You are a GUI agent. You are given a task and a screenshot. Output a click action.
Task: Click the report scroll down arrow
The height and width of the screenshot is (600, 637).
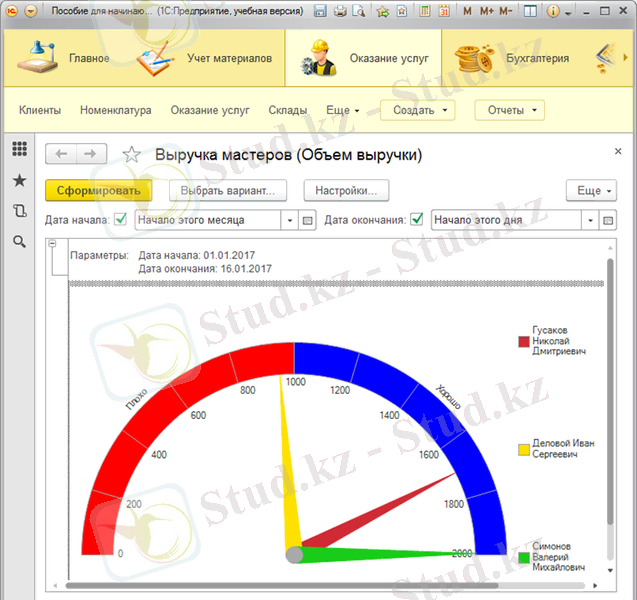(x=610, y=570)
